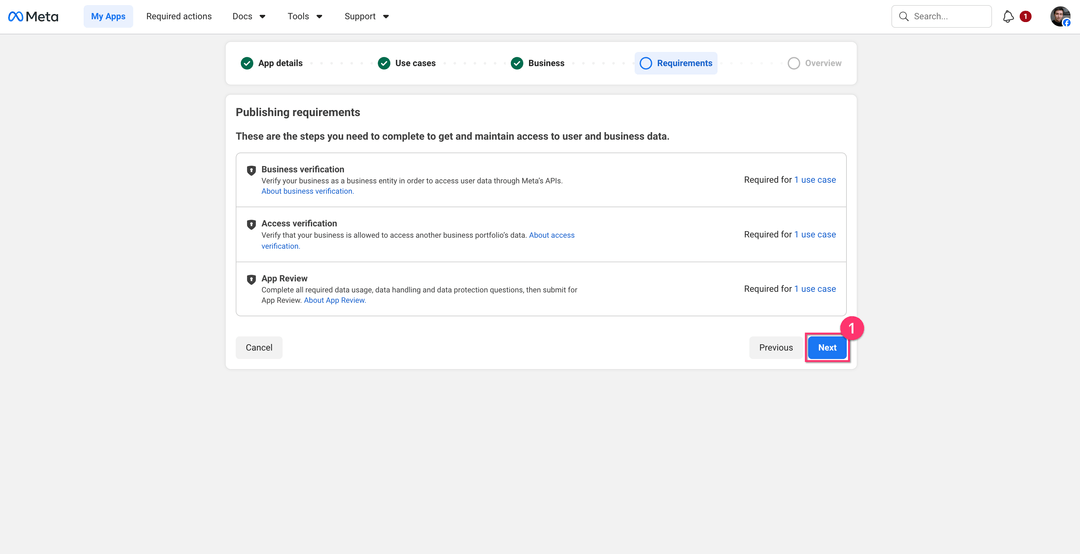This screenshot has height=554, width=1080.
Task: Open the My Apps tab
Action: coord(108,17)
